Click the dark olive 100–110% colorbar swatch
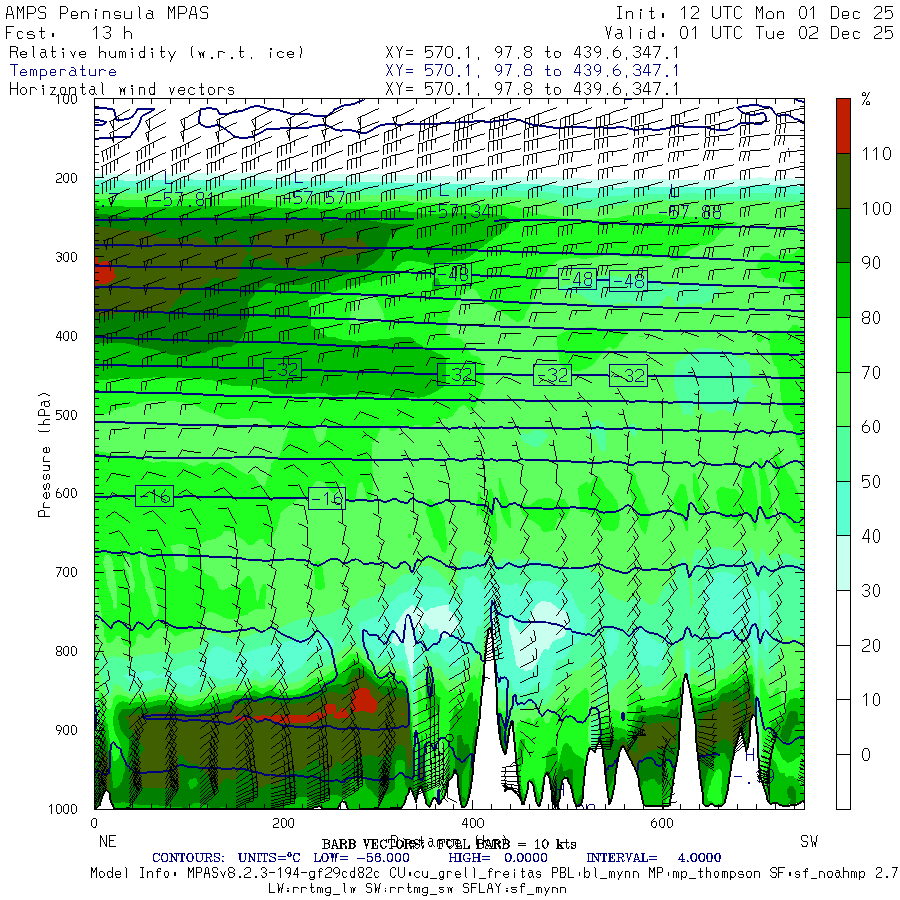900x900 pixels. click(x=843, y=181)
